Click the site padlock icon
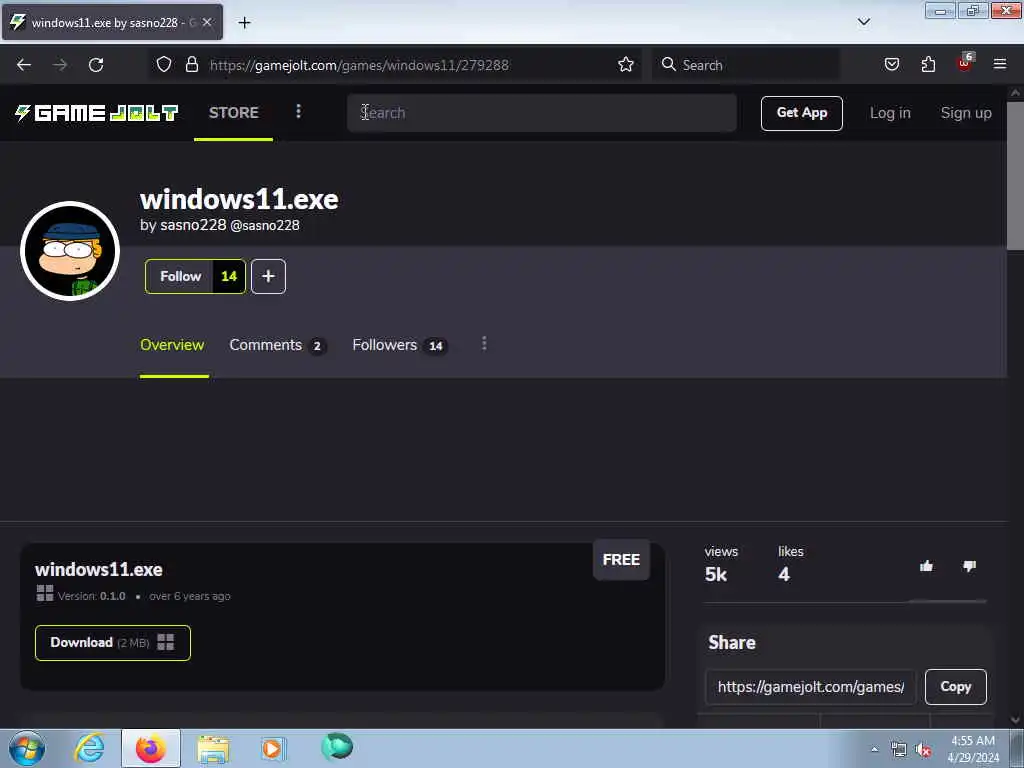The width and height of the screenshot is (1024, 768). 191,64
